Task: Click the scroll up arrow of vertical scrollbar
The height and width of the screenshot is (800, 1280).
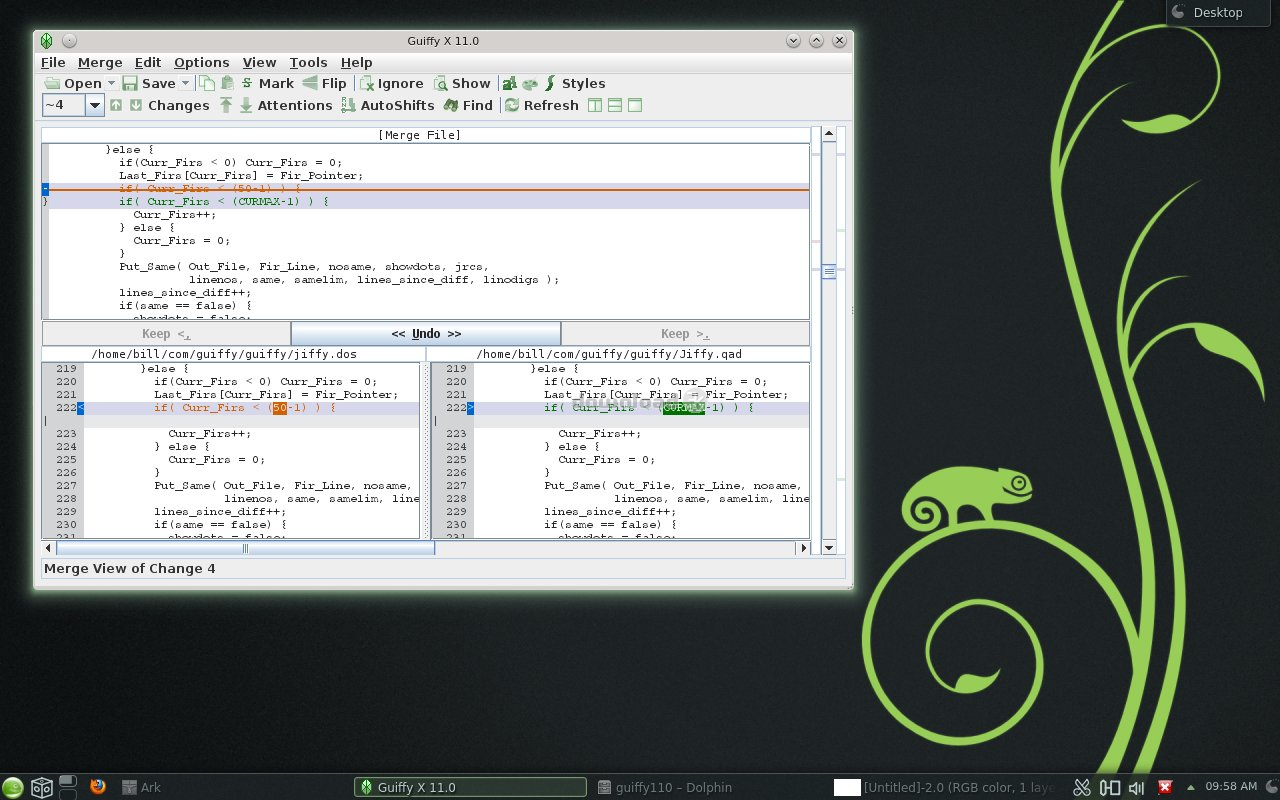Action: [x=829, y=133]
